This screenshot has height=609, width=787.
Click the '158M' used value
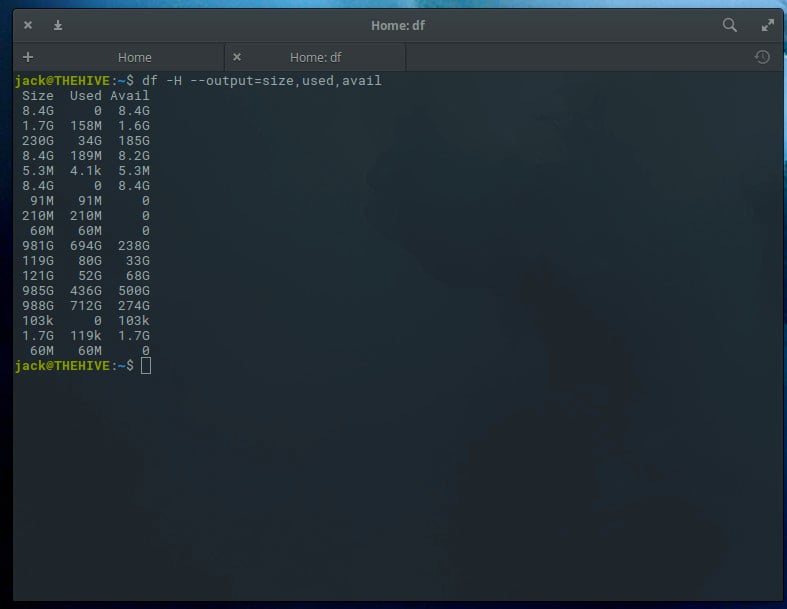[x=85, y=126]
